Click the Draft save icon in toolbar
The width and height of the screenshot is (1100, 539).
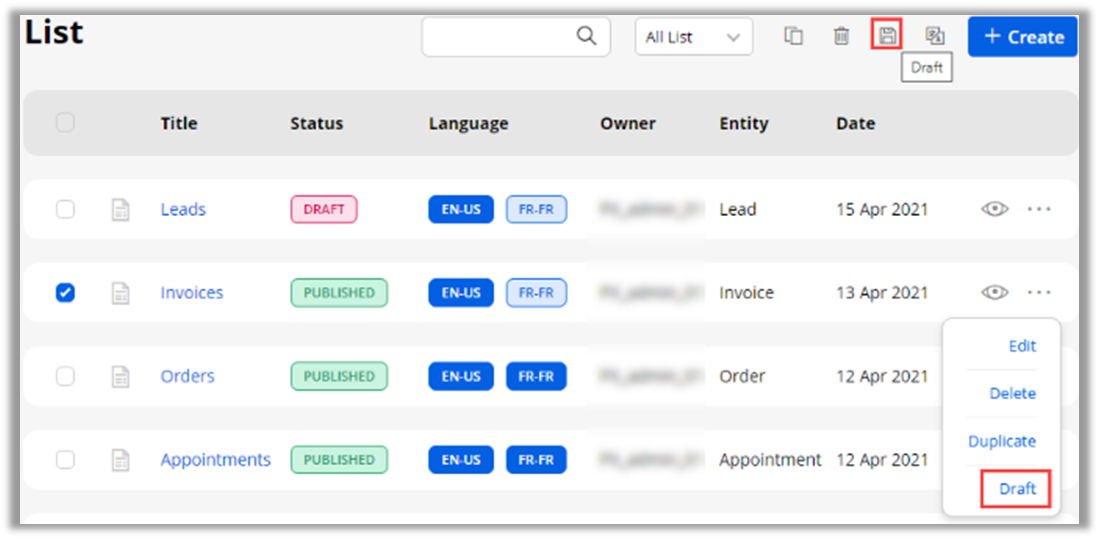(x=887, y=37)
